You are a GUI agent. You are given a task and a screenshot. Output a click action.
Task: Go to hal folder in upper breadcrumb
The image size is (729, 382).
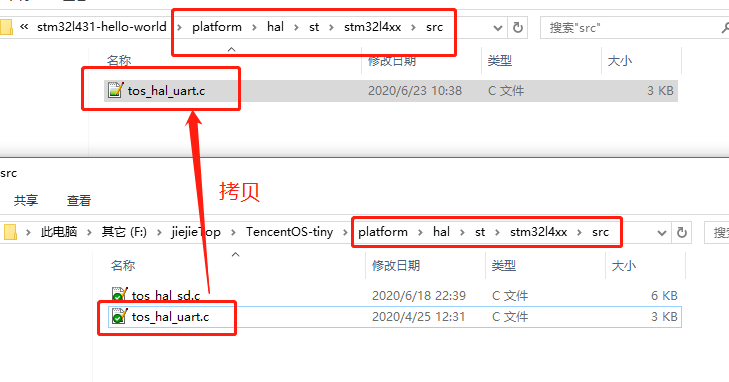point(275,27)
